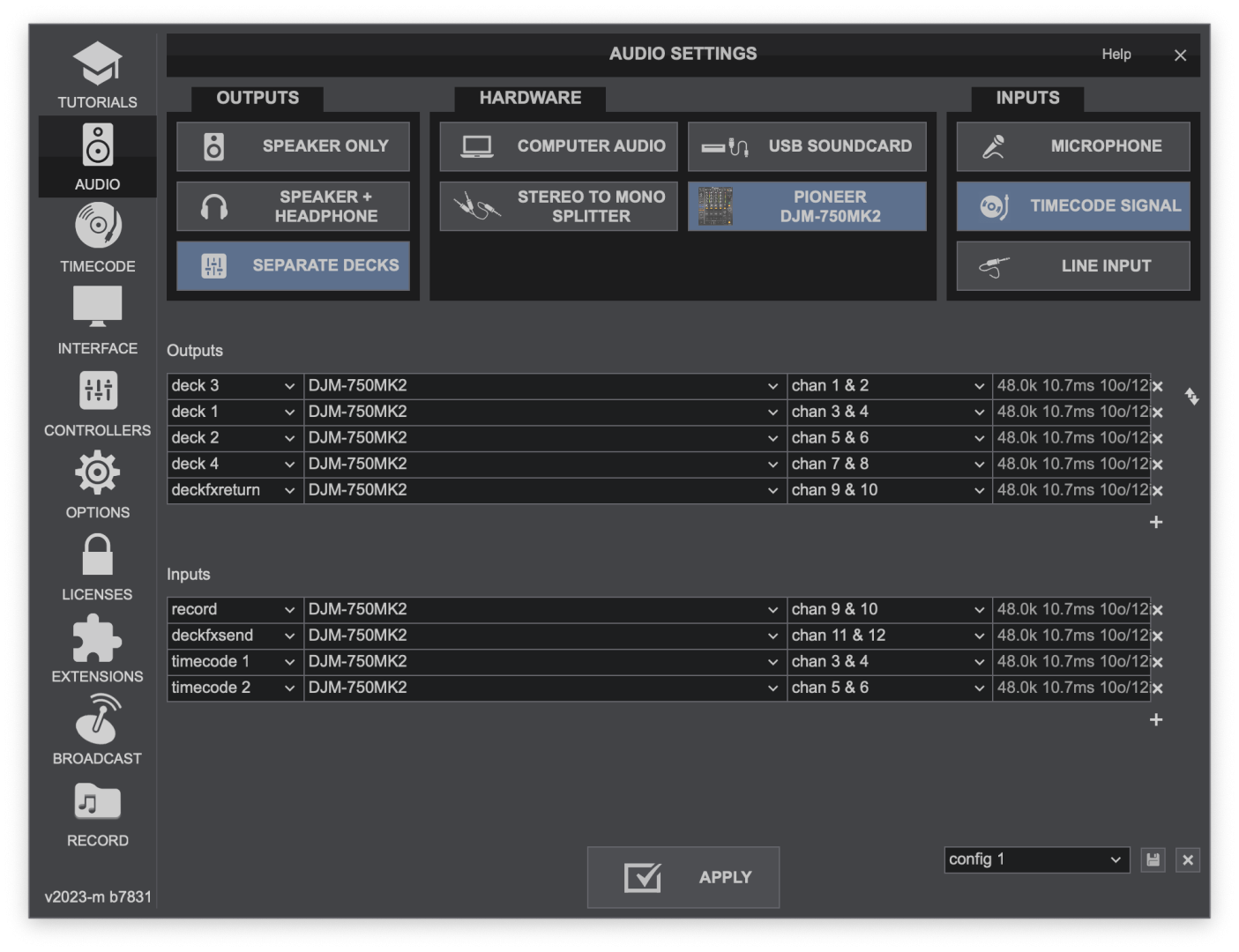Enable Line Input option
Screen dimensions: 1239x952
point(1073,265)
